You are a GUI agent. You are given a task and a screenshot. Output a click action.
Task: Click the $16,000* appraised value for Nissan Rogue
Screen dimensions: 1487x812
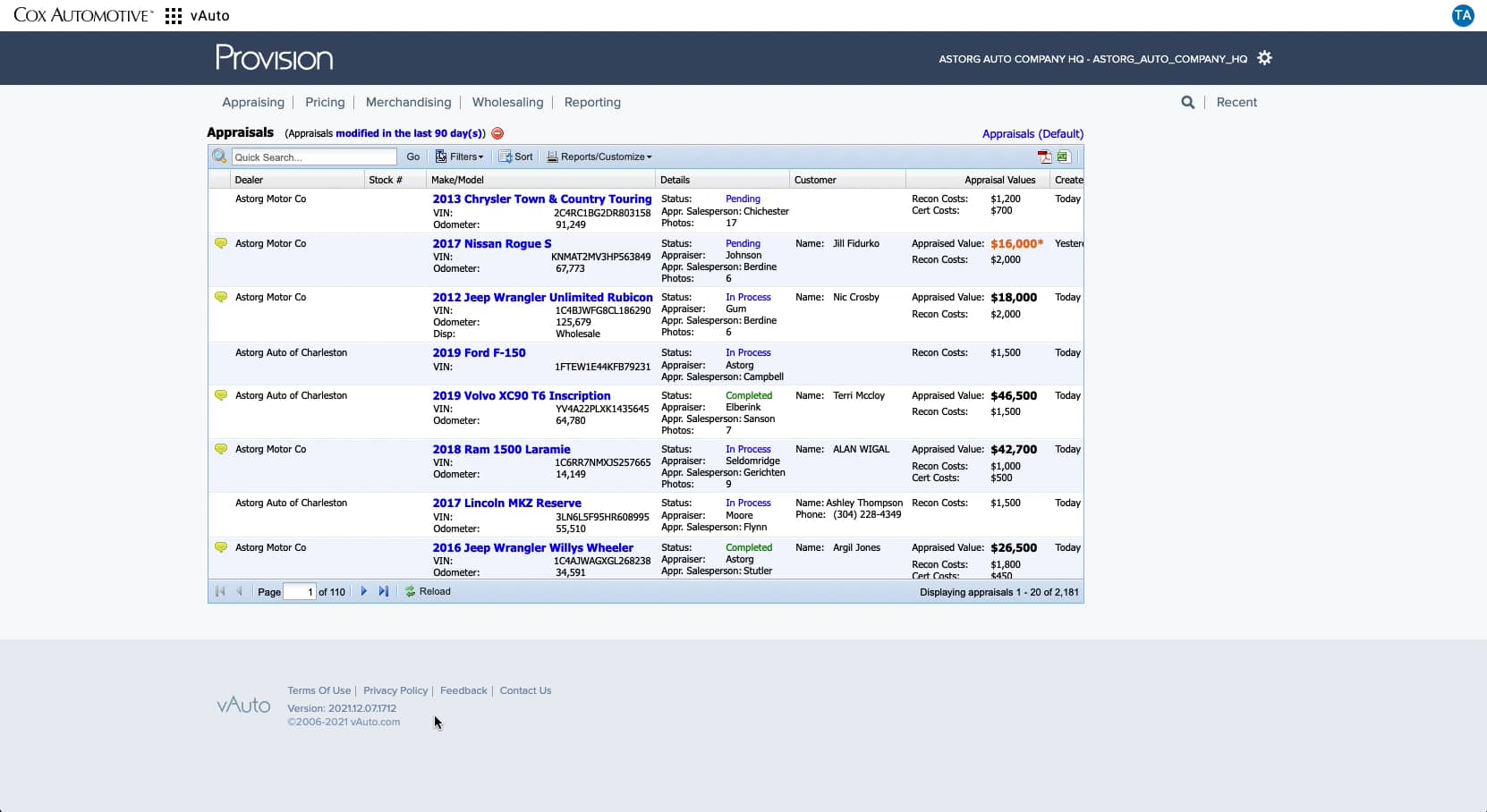click(1016, 244)
